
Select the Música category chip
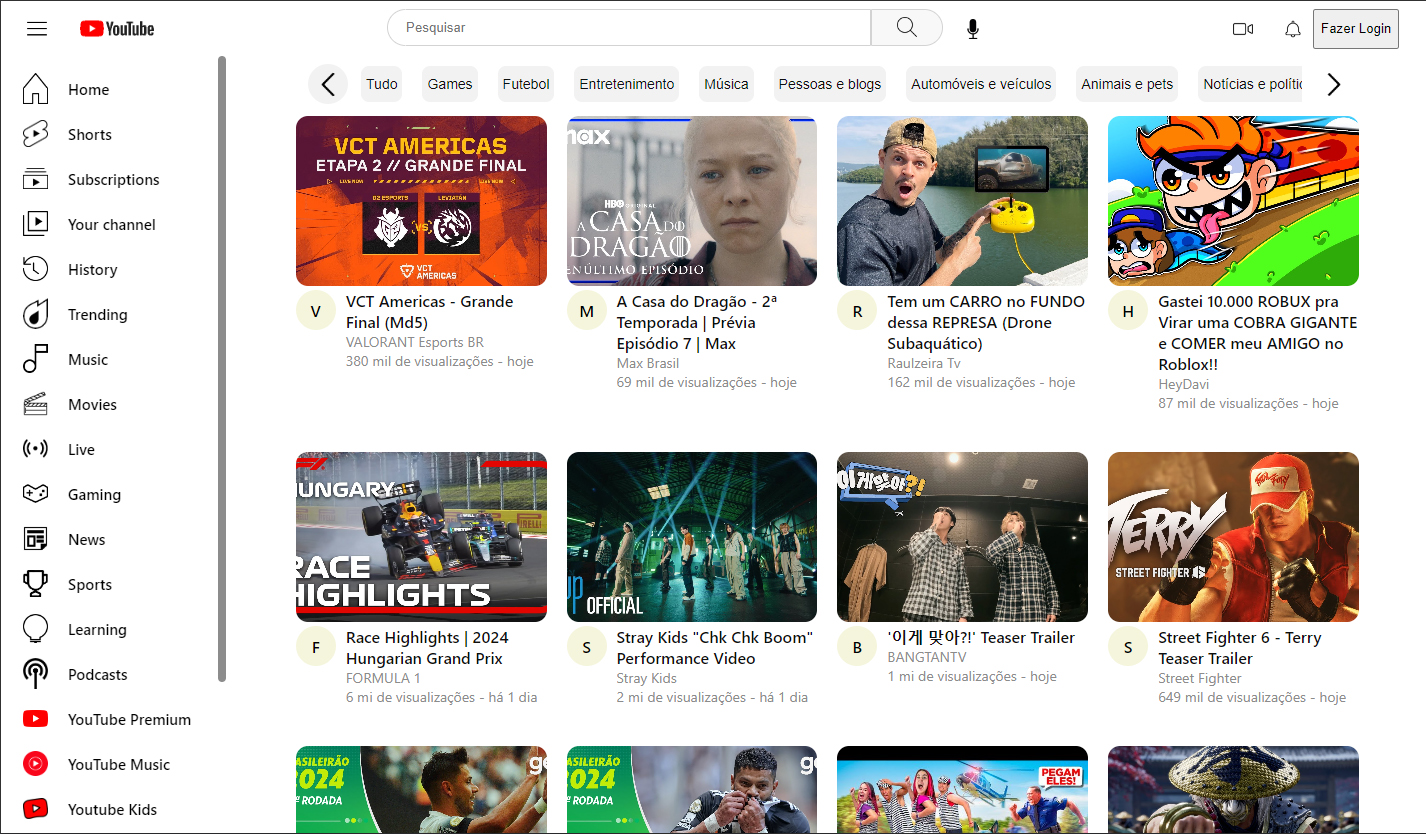(x=726, y=84)
